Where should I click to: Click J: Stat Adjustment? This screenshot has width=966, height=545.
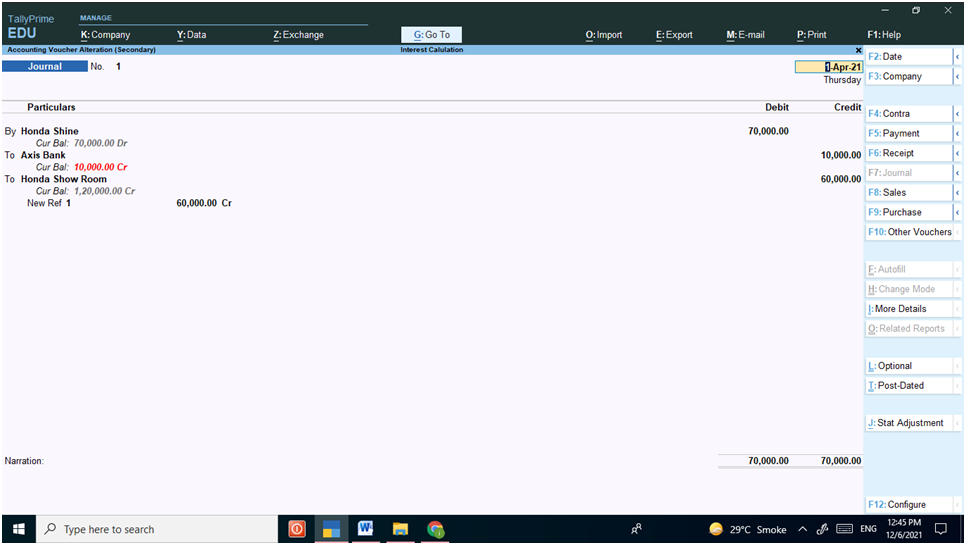coord(909,423)
